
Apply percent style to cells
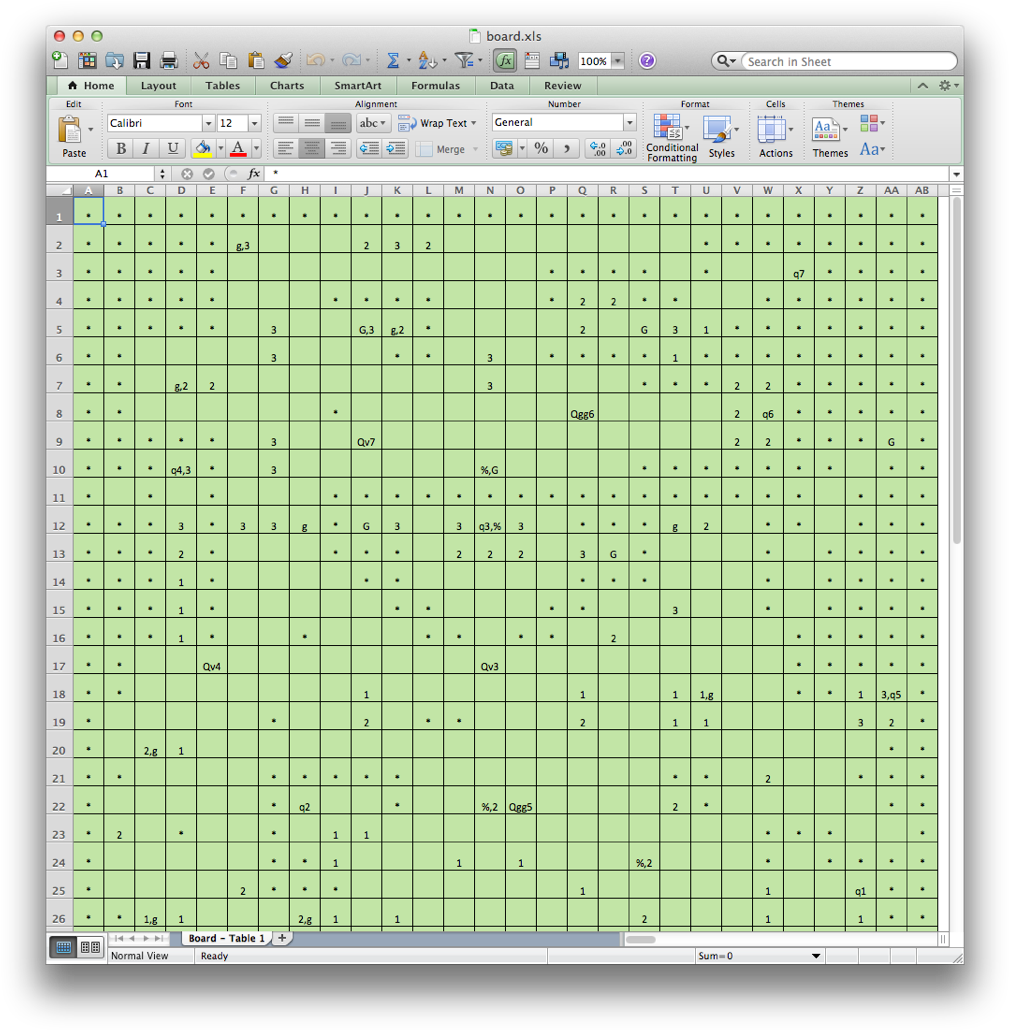pos(541,148)
